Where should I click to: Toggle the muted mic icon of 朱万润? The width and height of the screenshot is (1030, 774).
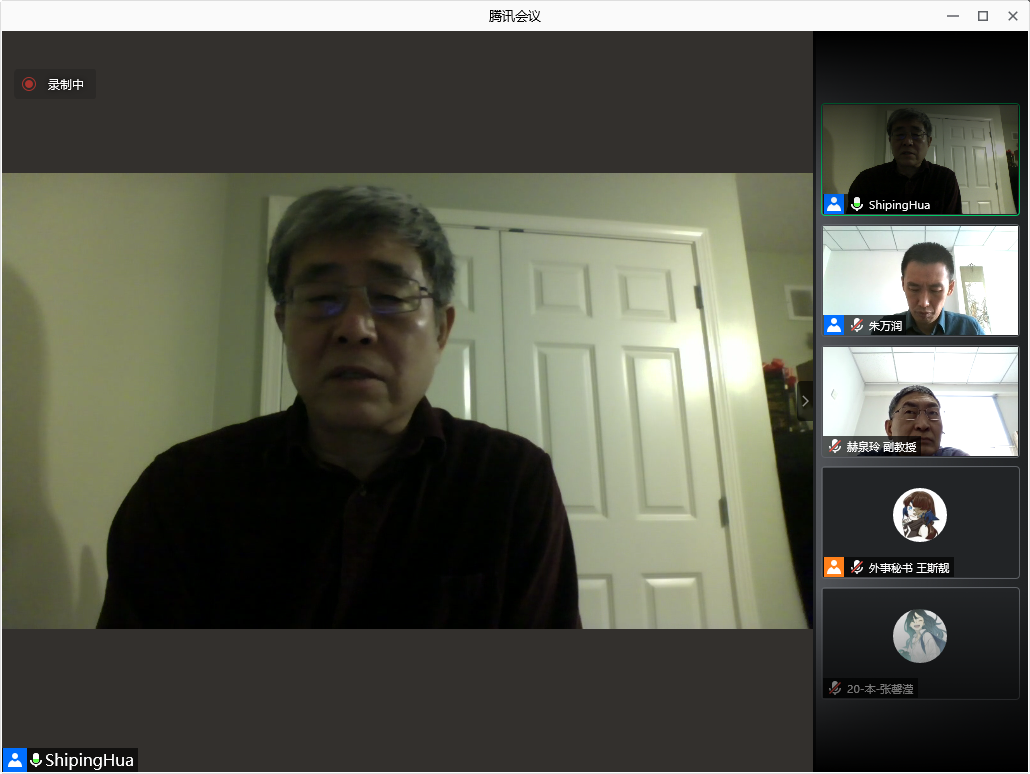[x=856, y=325]
